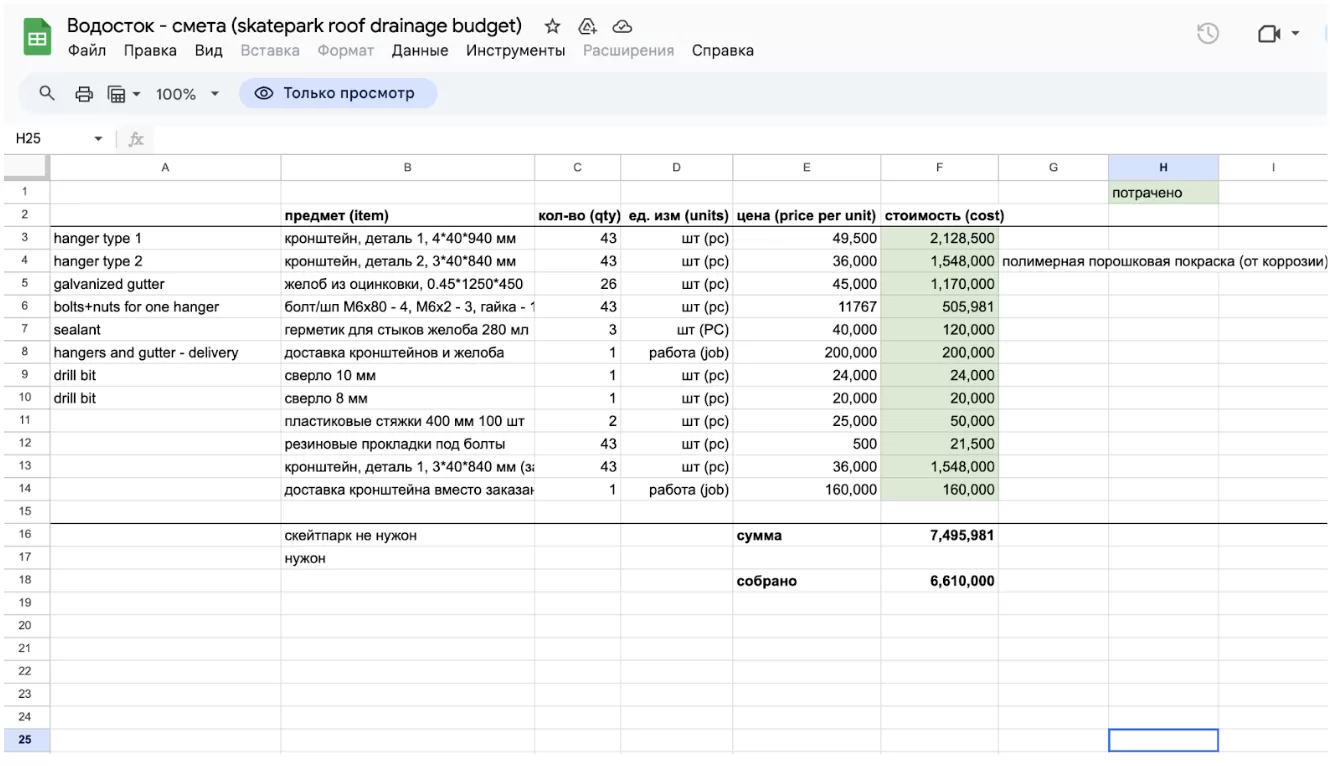Screen dimensions: 1330x766
Task: Open the filter views dropdown
Action: coord(124,94)
